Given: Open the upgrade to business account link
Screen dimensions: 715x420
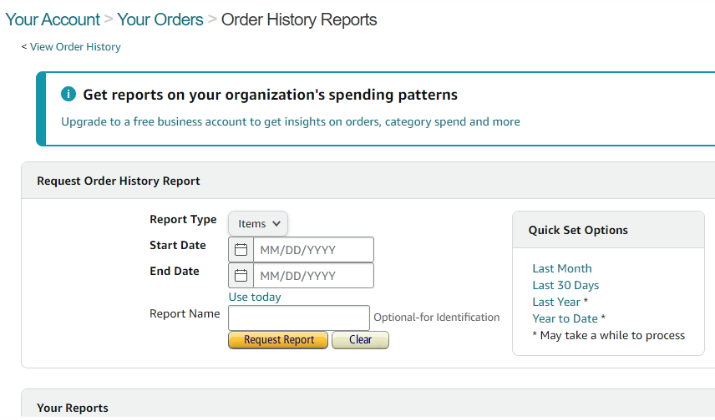Looking at the screenshot, I should pos(290,122).
